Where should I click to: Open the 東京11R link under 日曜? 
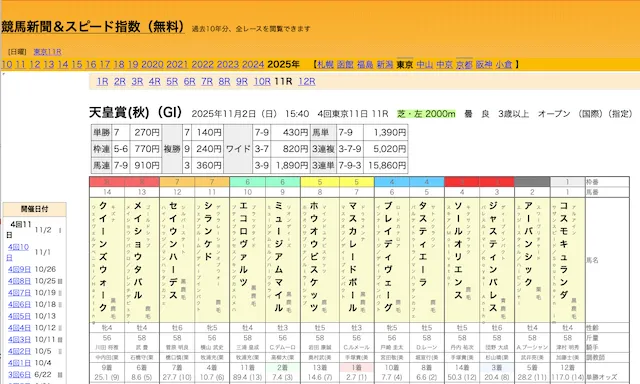pos(47,52)
